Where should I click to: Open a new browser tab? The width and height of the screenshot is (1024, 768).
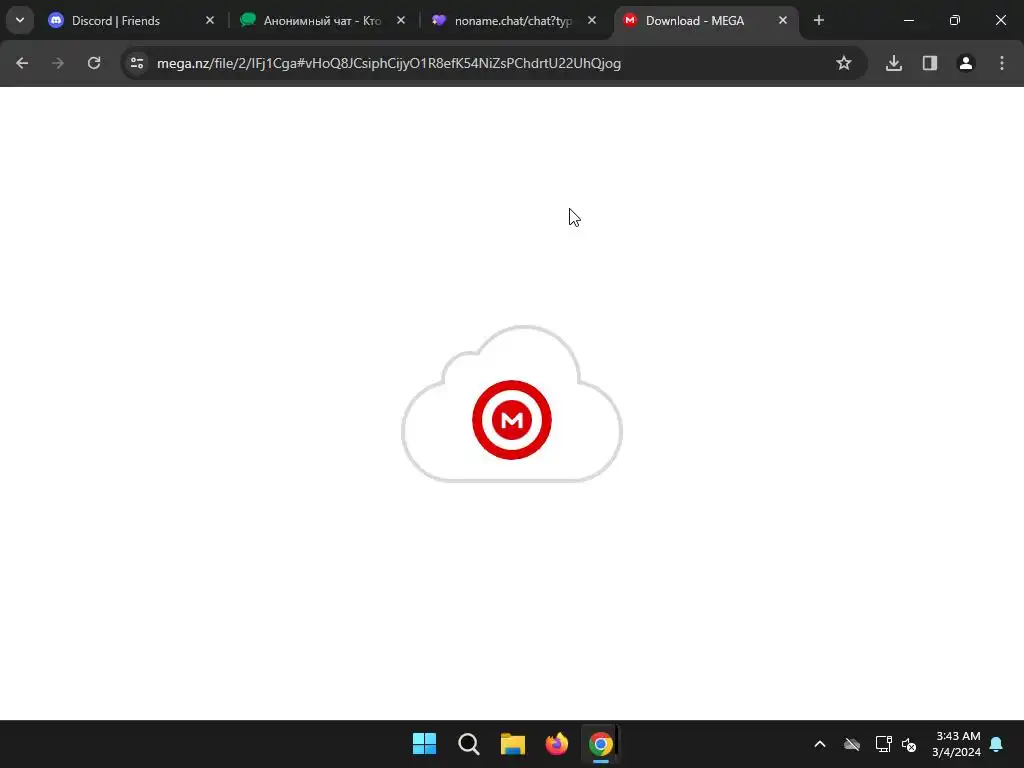click(818, 20)
